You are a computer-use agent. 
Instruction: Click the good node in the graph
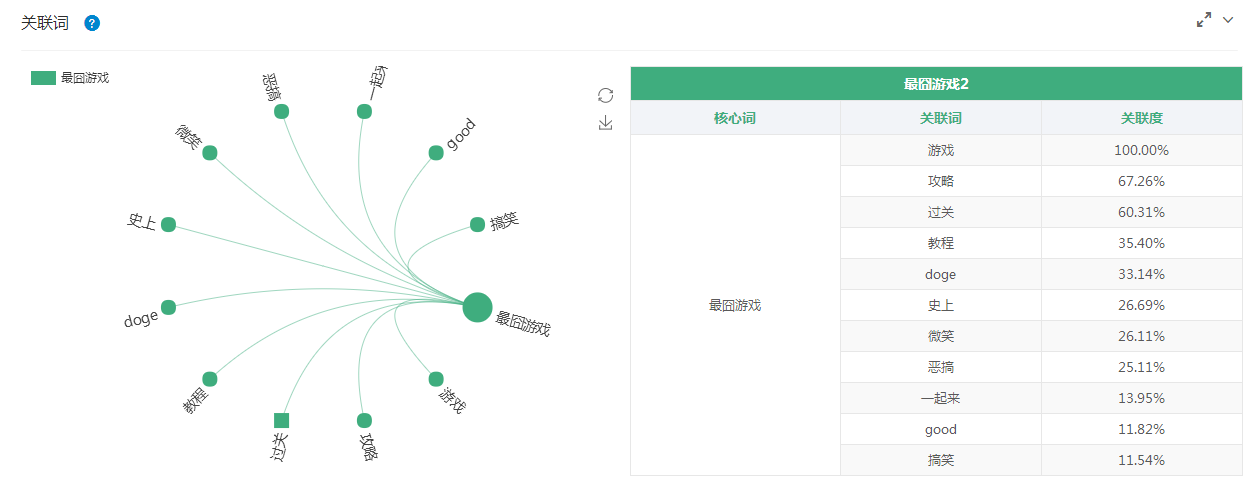[436, 152]
